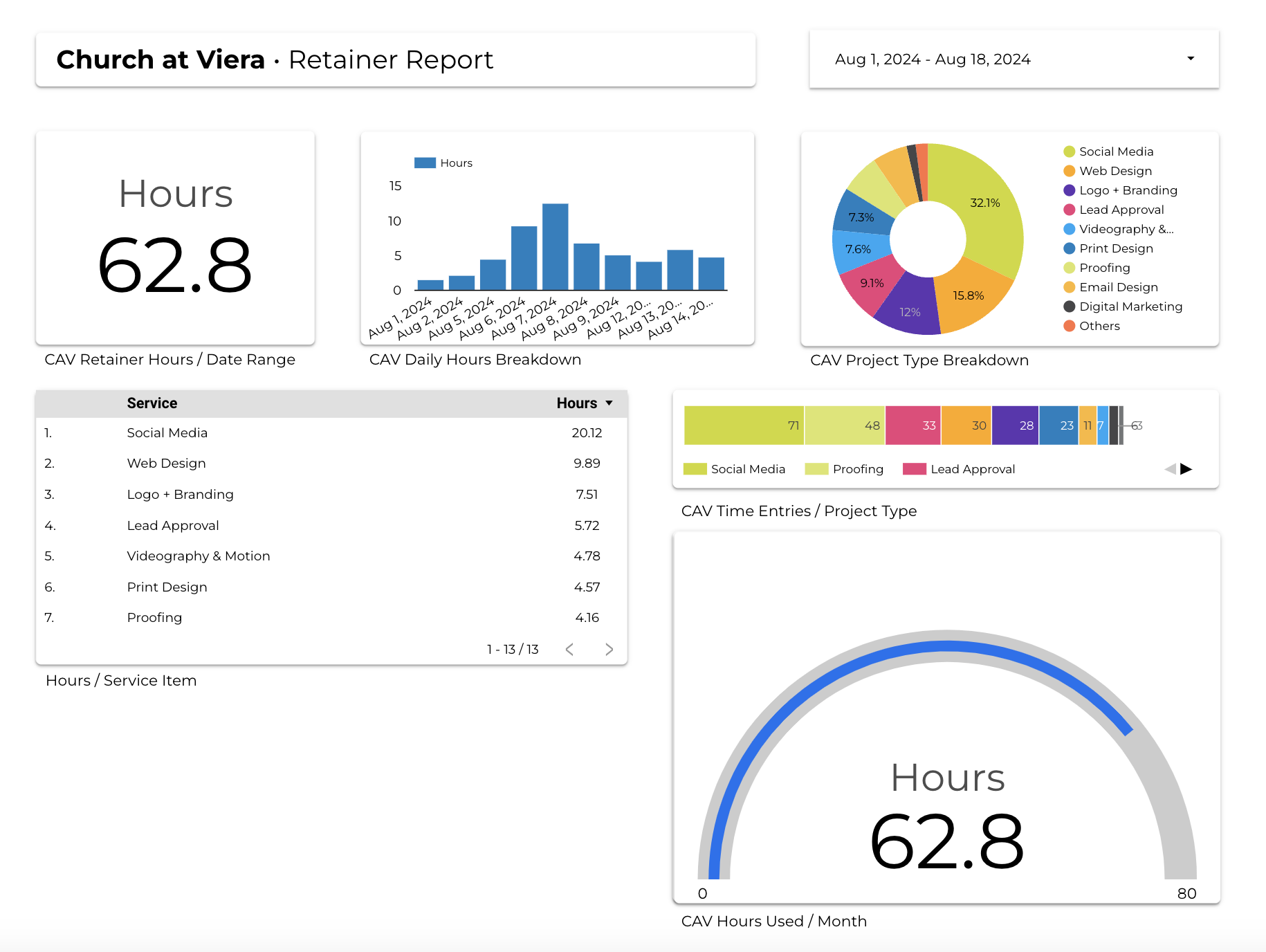Select Videography legend entry in pie chart
The height and width of the screenshot is (952, 1266).
coord(1119,229)
